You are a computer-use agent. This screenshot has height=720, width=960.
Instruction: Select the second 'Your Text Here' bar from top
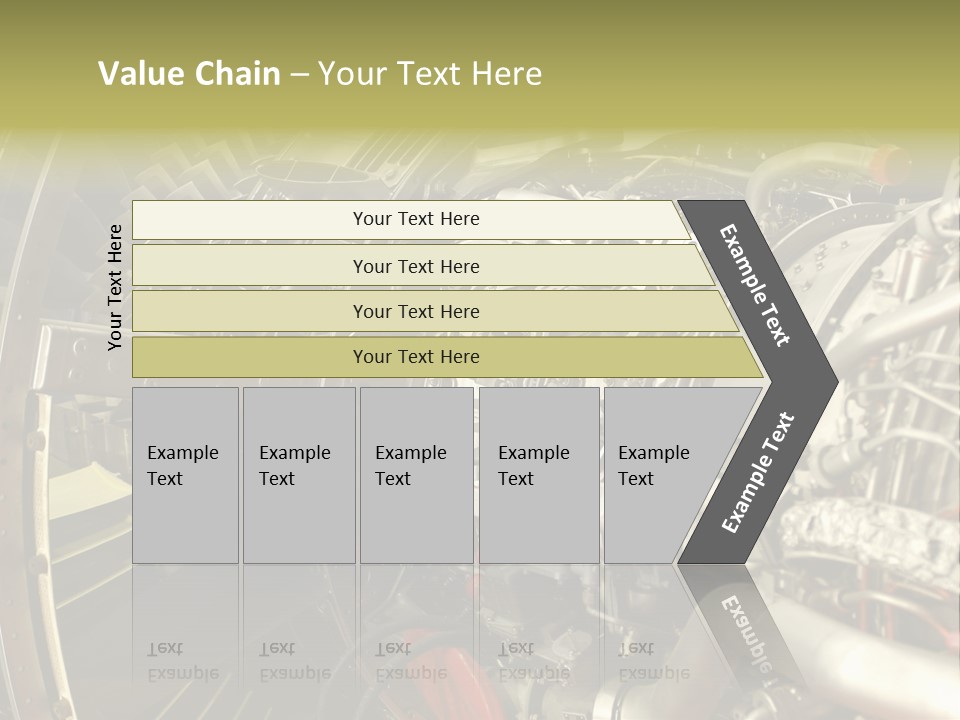pos(416,266)
